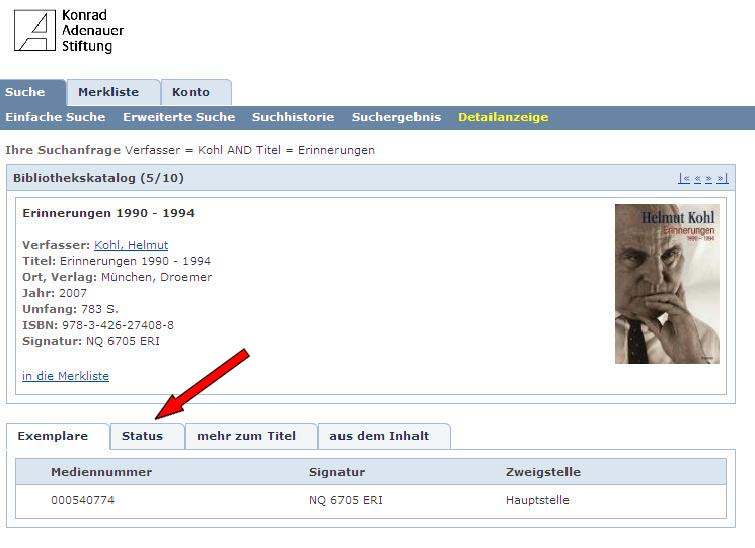755x548 pixels.
Task: Open Erweiterte Suche
Action: pyautogui.click(x=179, y=117)
